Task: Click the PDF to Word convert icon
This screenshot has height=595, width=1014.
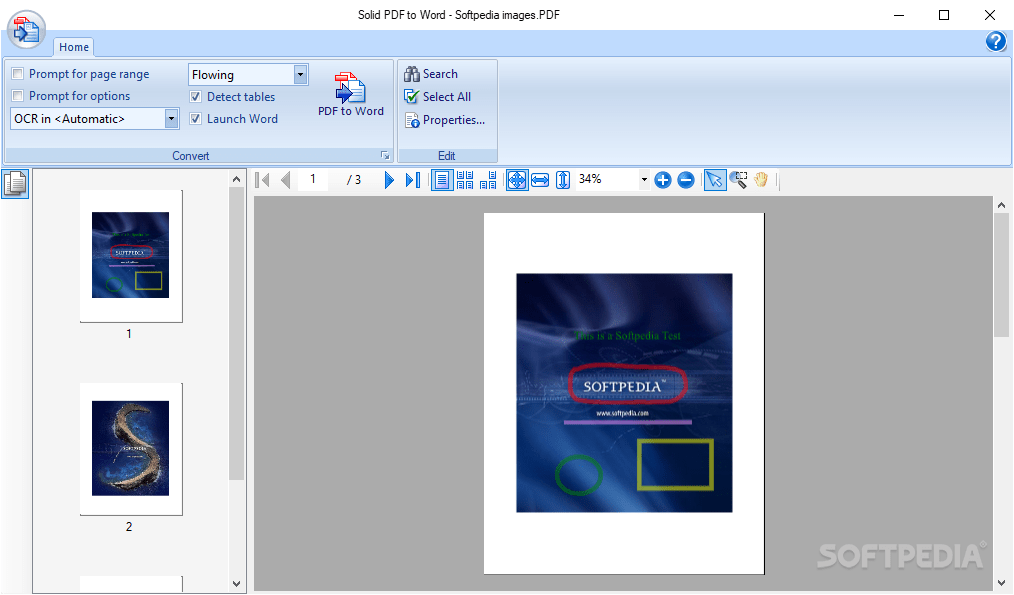Action: (x=351, y=88)
